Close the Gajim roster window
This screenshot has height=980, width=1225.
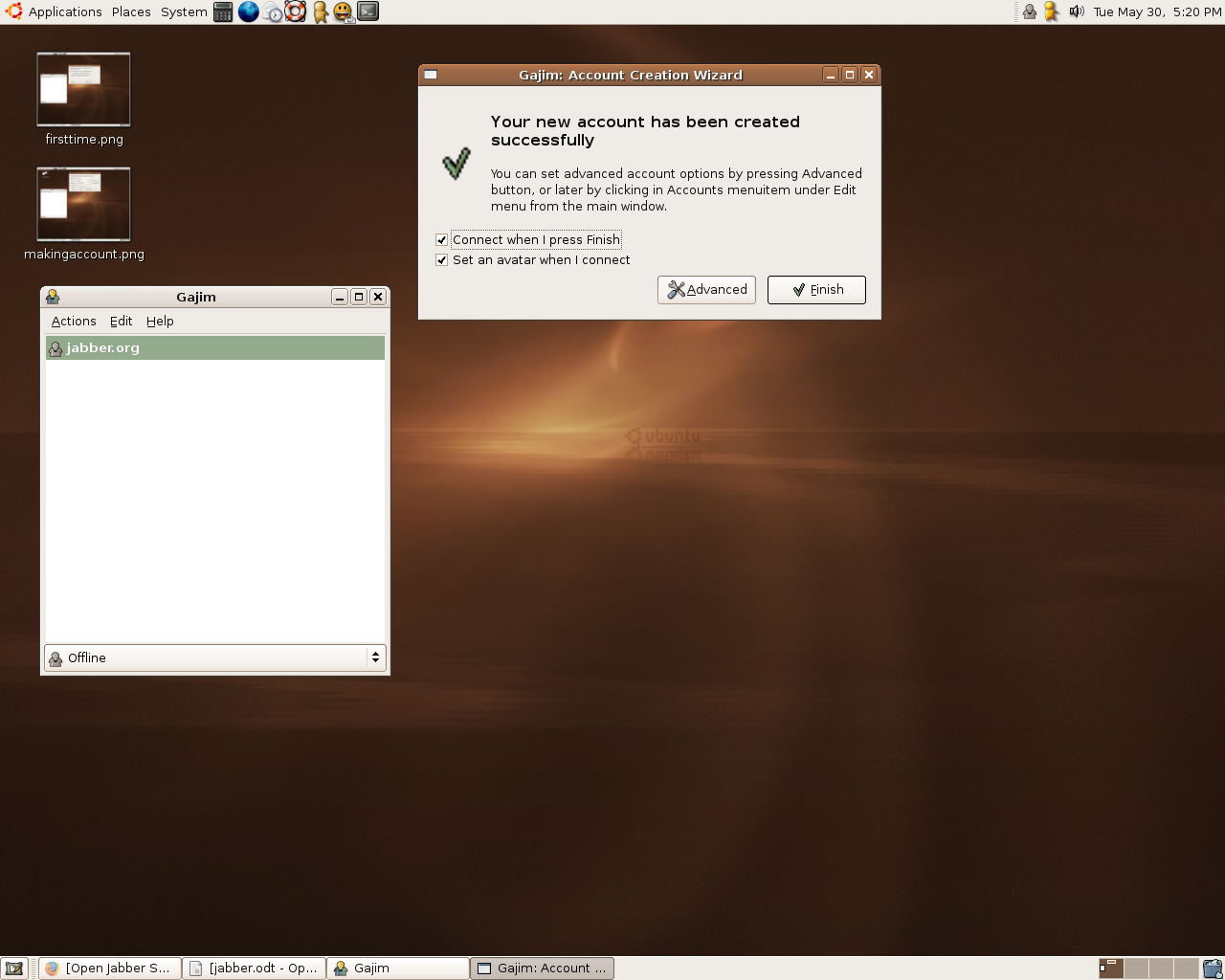click(378, 297)
